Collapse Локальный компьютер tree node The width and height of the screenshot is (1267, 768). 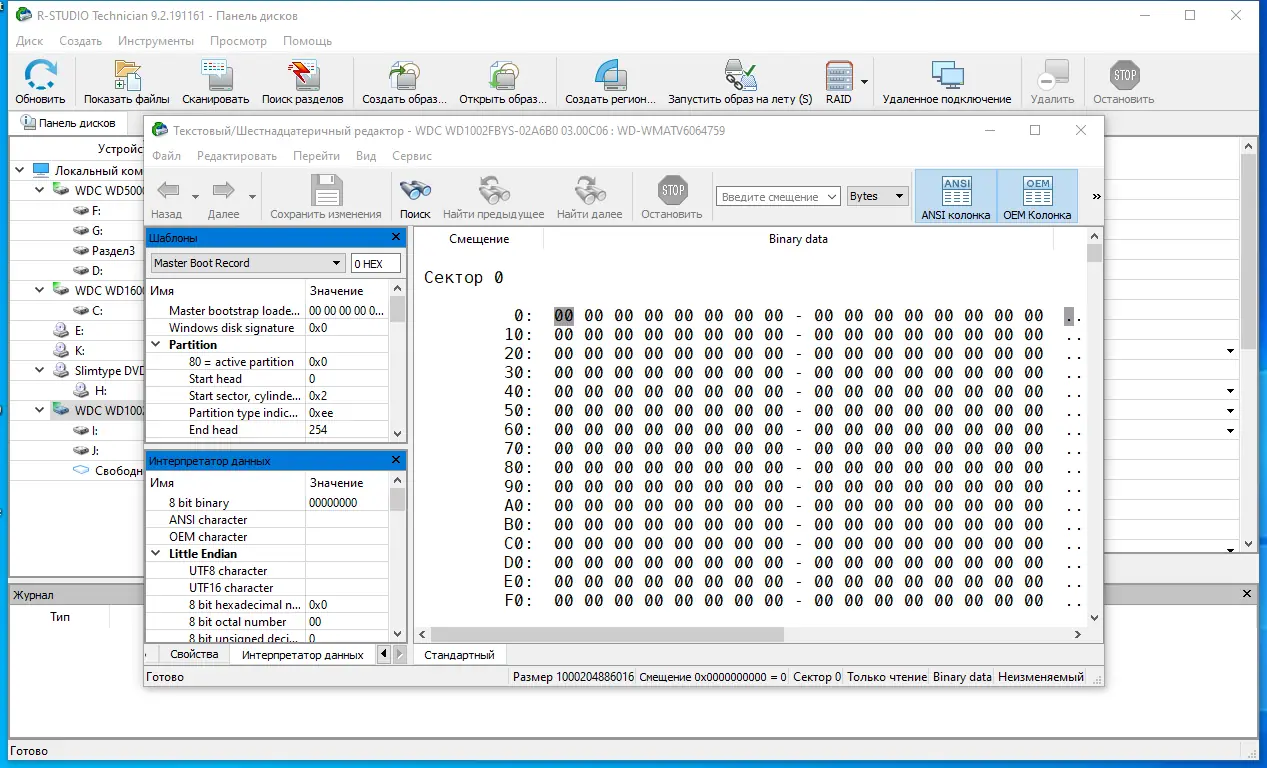click(21, 170)
